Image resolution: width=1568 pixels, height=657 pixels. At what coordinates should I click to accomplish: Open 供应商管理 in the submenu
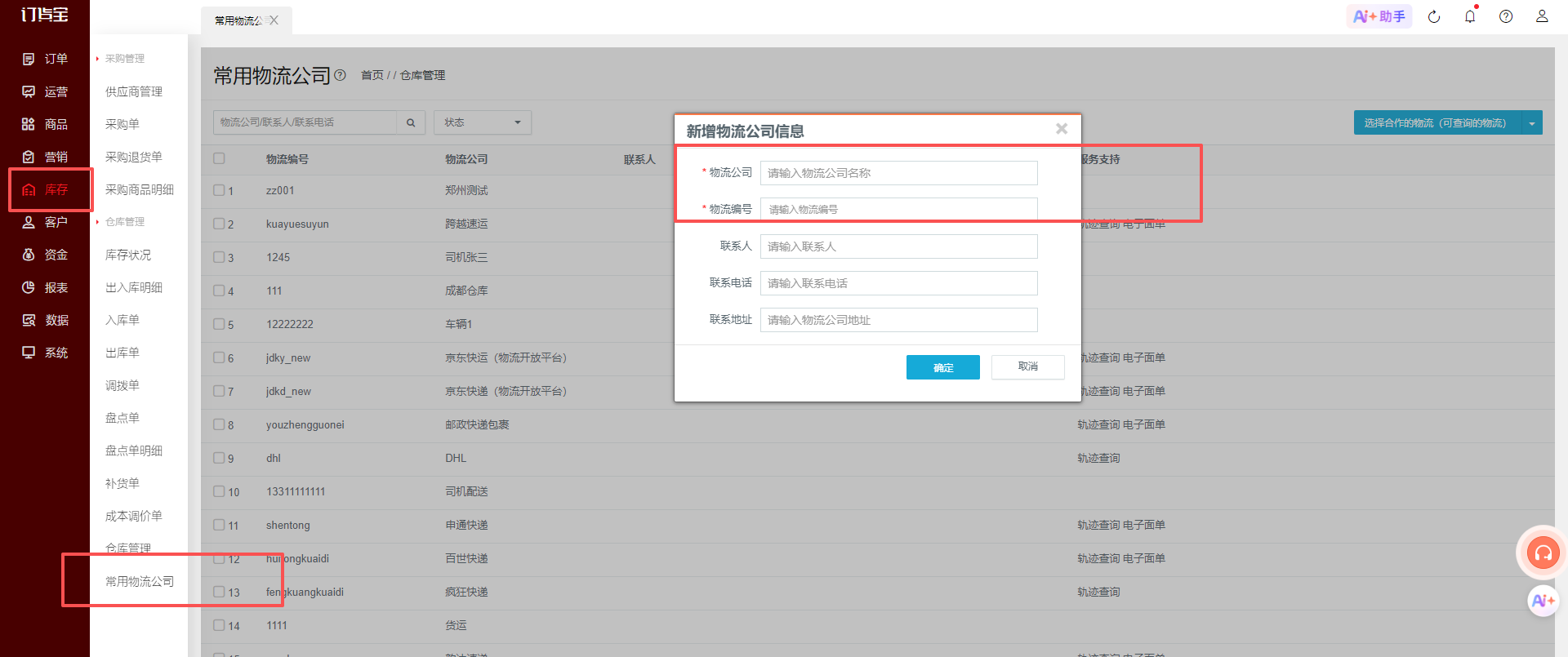134,91
